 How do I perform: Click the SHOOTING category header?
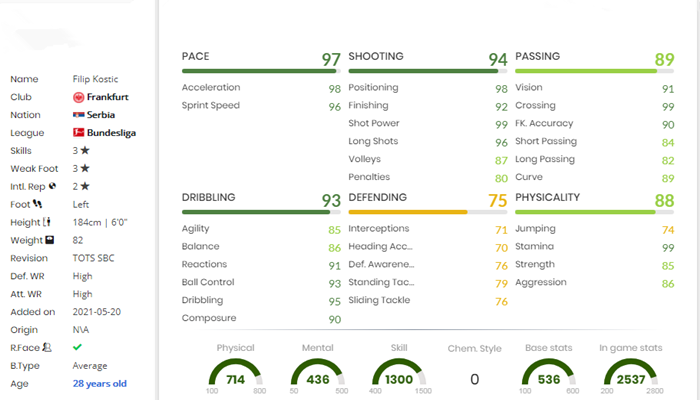coord(376,57)
